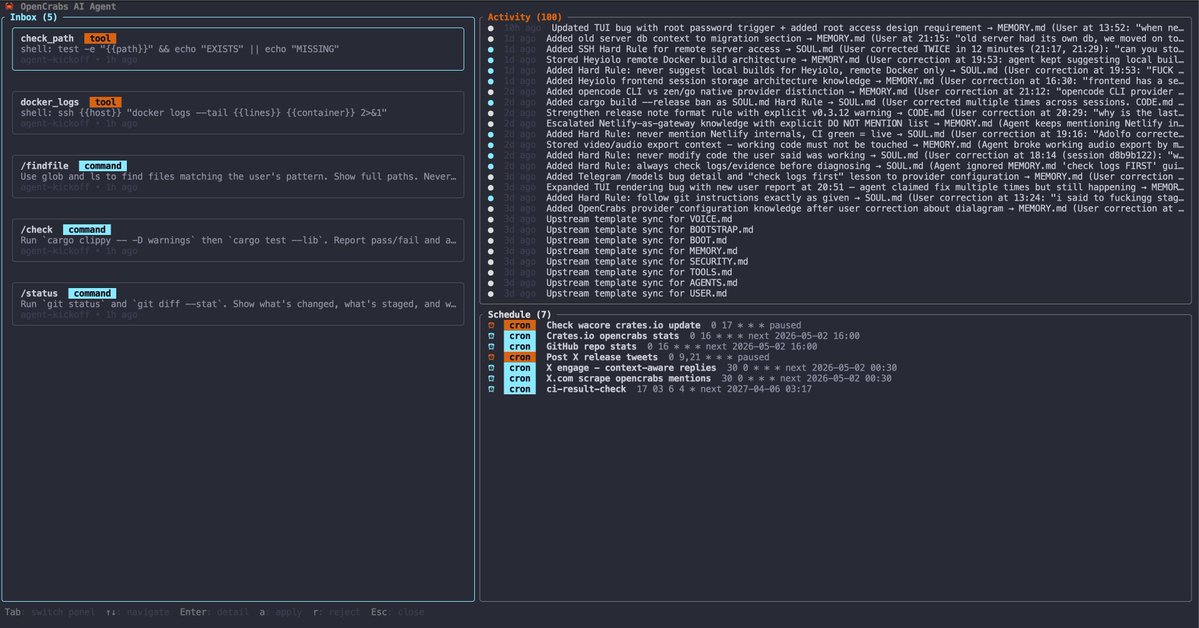Click the icon beside Check wacore crates.io update
1199x628 pixels.
(x=491, y=325)
